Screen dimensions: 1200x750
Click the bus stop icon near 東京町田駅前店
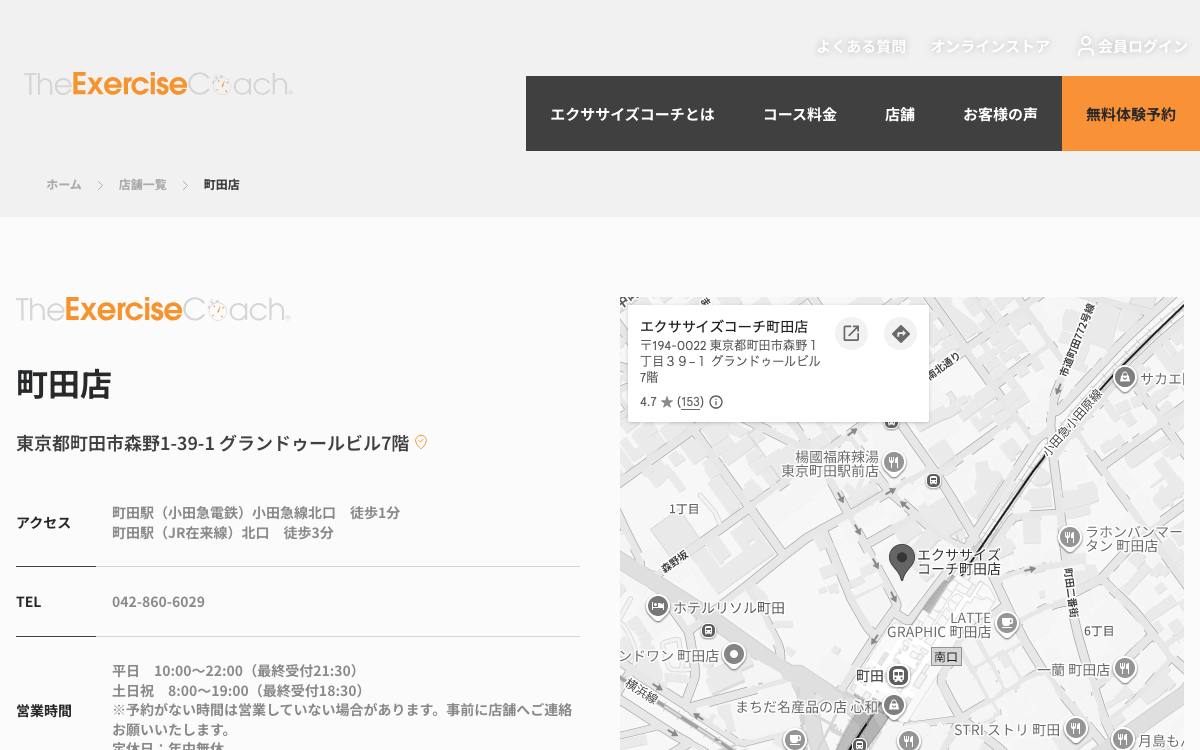[x=933, y=480]
